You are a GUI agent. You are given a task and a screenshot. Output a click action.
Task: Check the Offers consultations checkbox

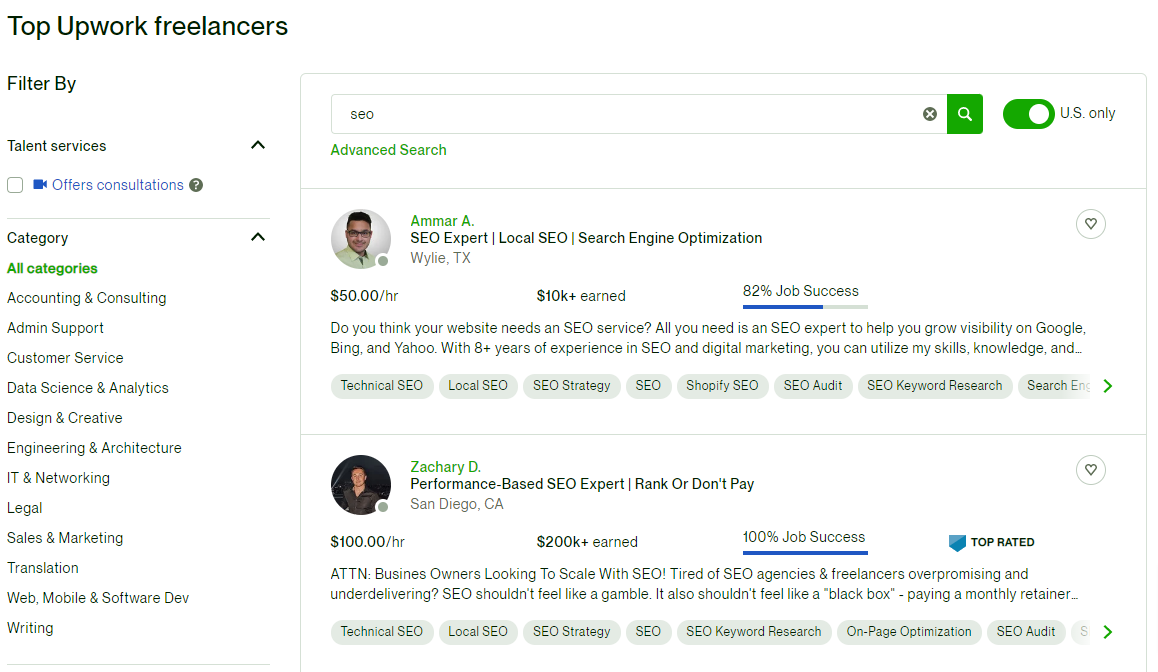[x=16, y=185]
